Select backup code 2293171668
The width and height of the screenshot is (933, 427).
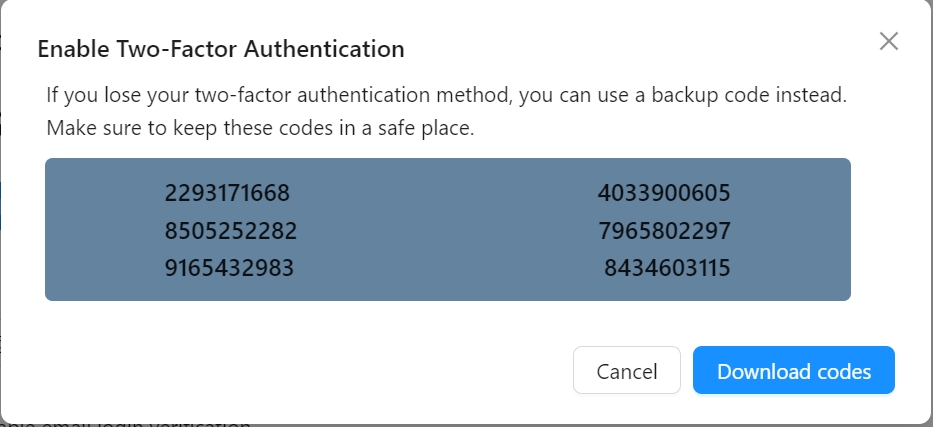point(227,192)
